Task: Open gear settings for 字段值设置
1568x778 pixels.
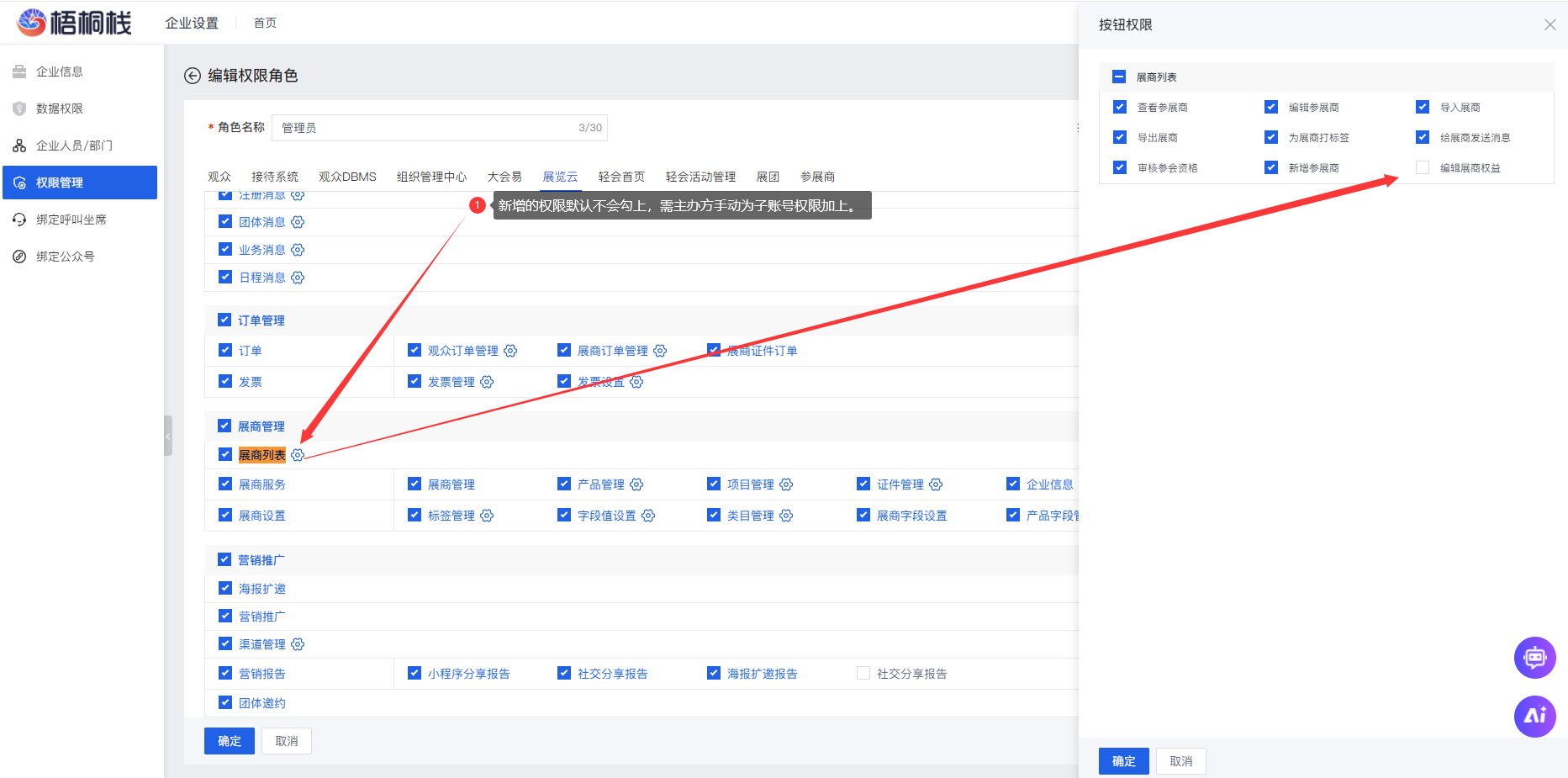Action: 648,516
